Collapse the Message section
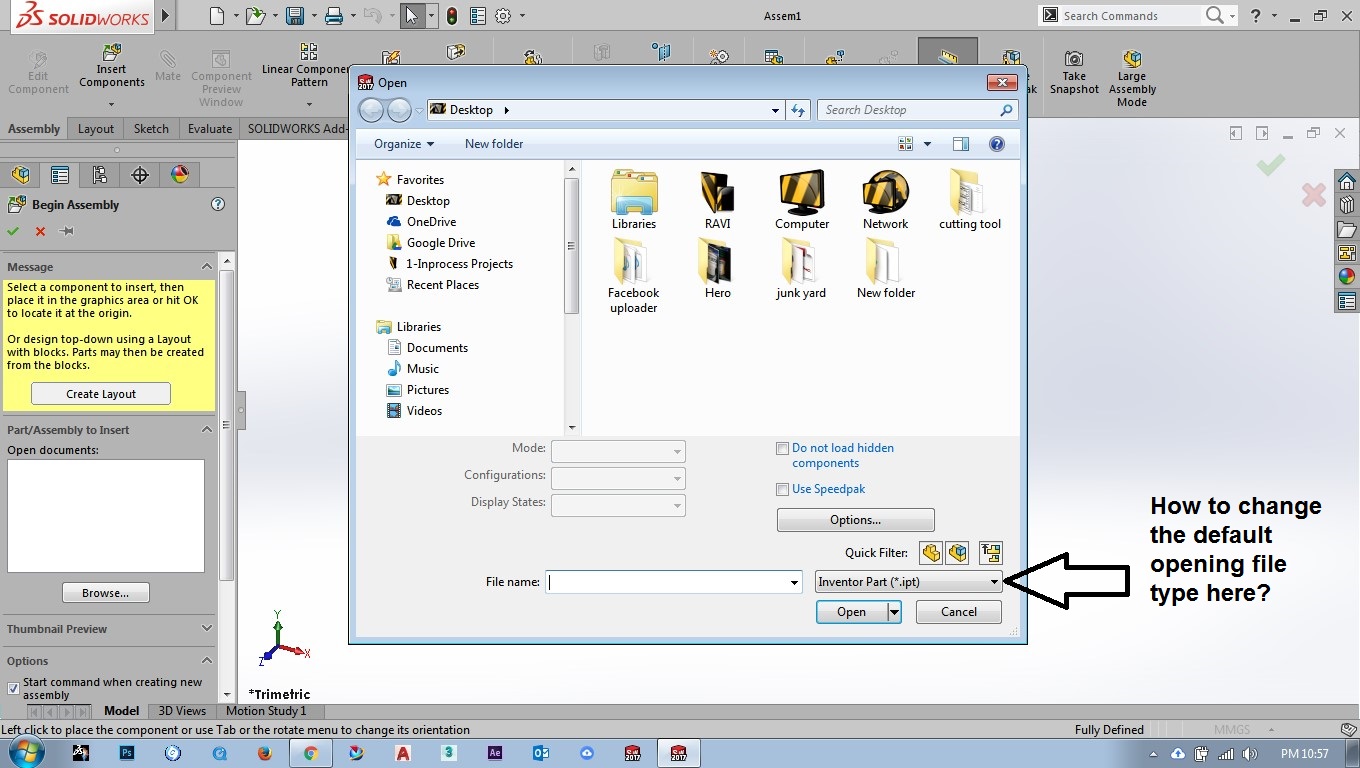Viewport: 1360px width, 768px height. pyautogui.click(x=207, y=267)
